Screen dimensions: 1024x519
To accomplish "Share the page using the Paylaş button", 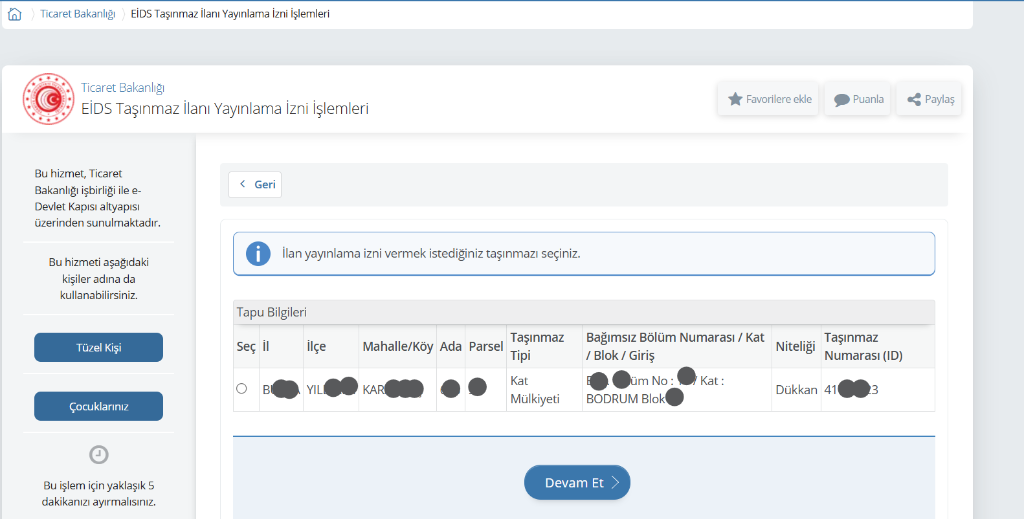I will point(929,99).
